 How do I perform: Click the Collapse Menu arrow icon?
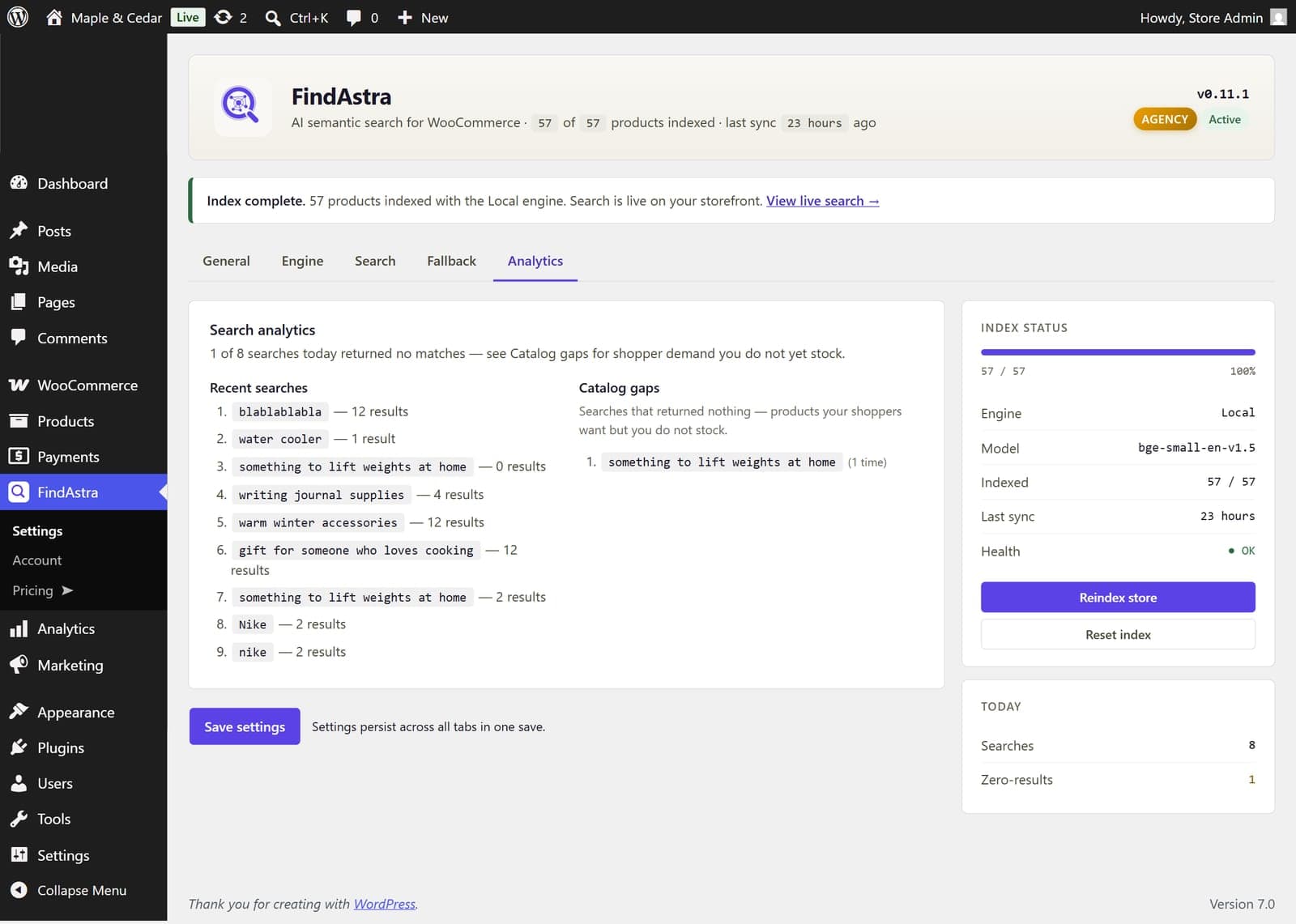(19, 890)
